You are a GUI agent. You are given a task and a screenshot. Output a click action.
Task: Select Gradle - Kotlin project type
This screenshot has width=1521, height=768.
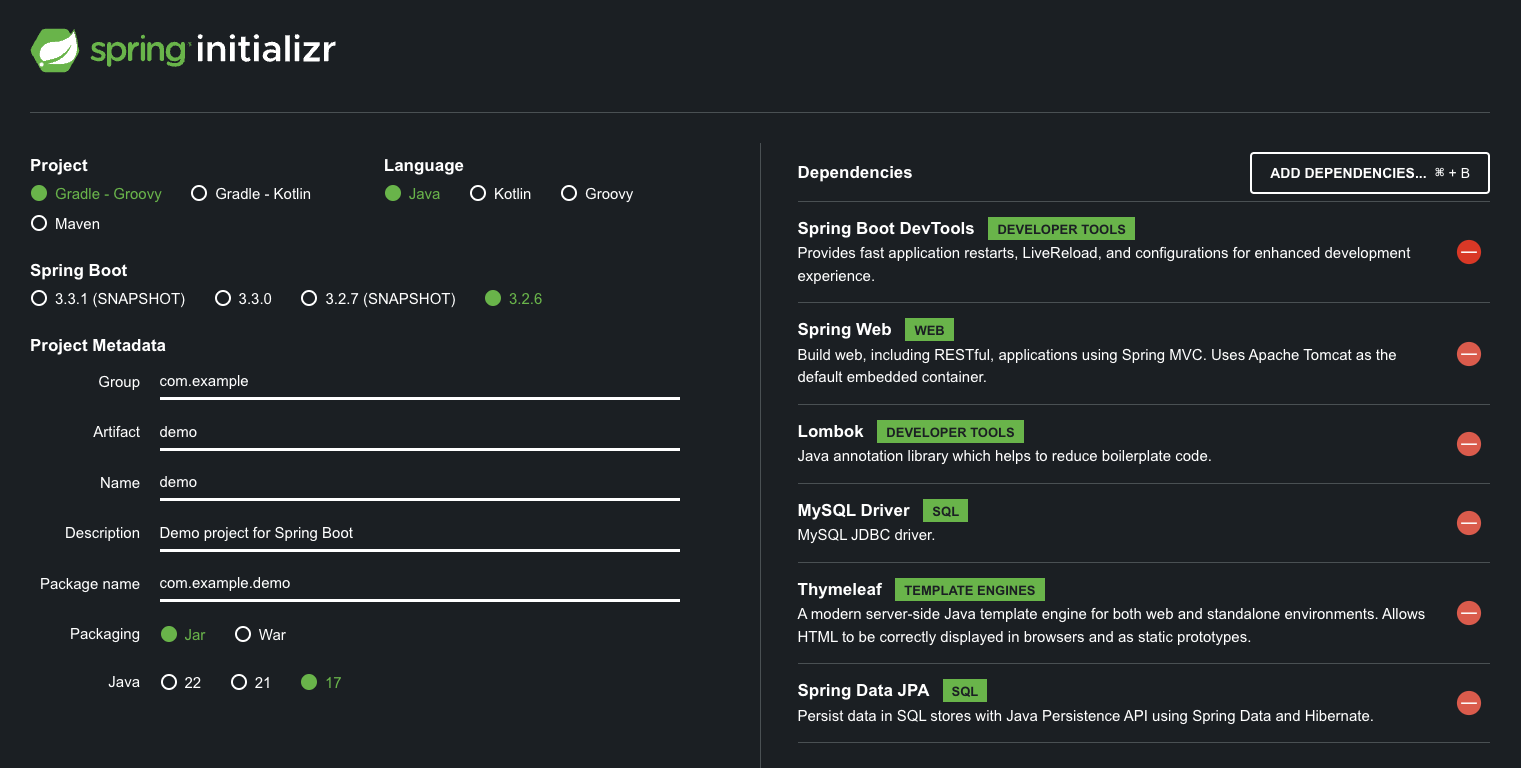(251, 194)
